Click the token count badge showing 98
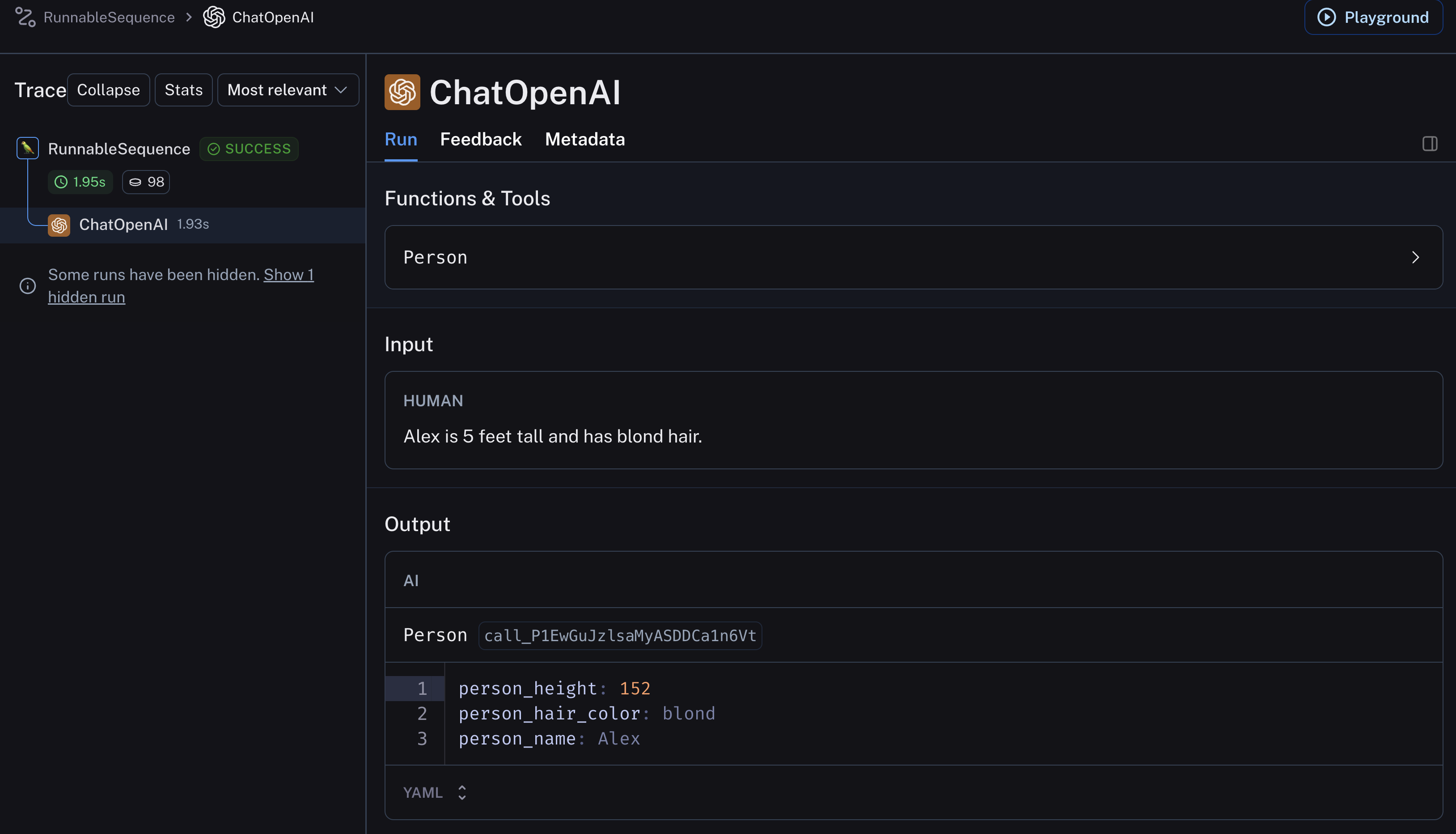 146,182
